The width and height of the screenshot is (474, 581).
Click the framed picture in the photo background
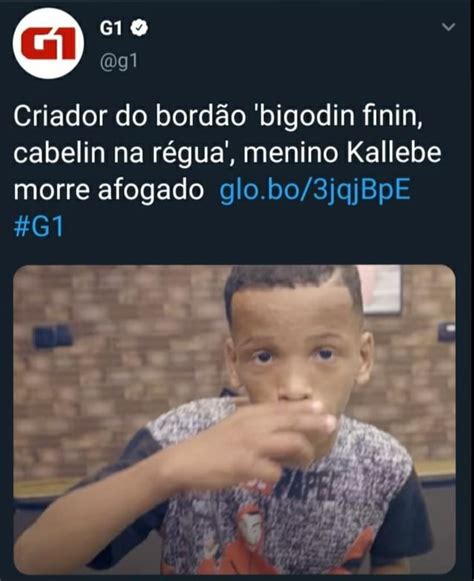coord(381,290)
